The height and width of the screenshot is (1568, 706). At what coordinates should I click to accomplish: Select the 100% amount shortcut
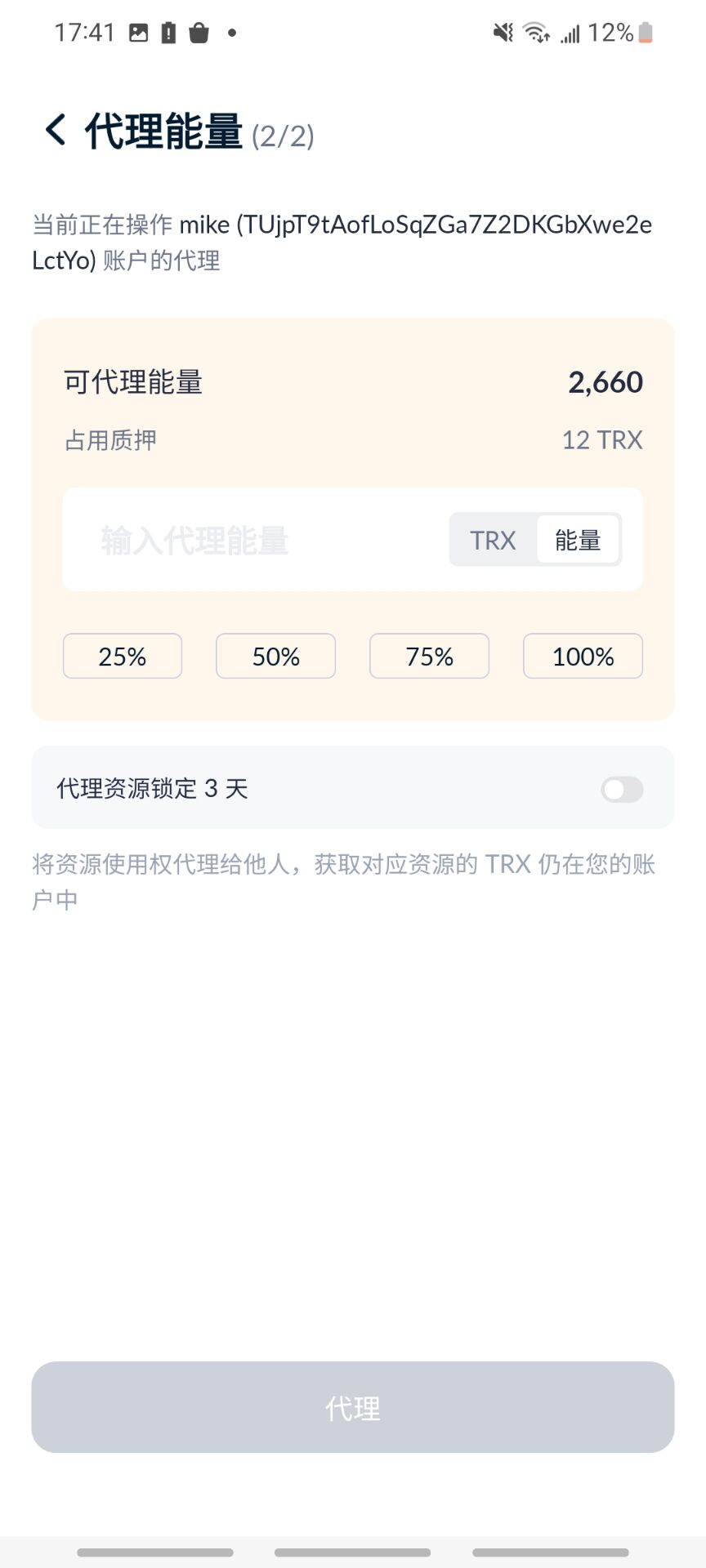tap(583, 656)
